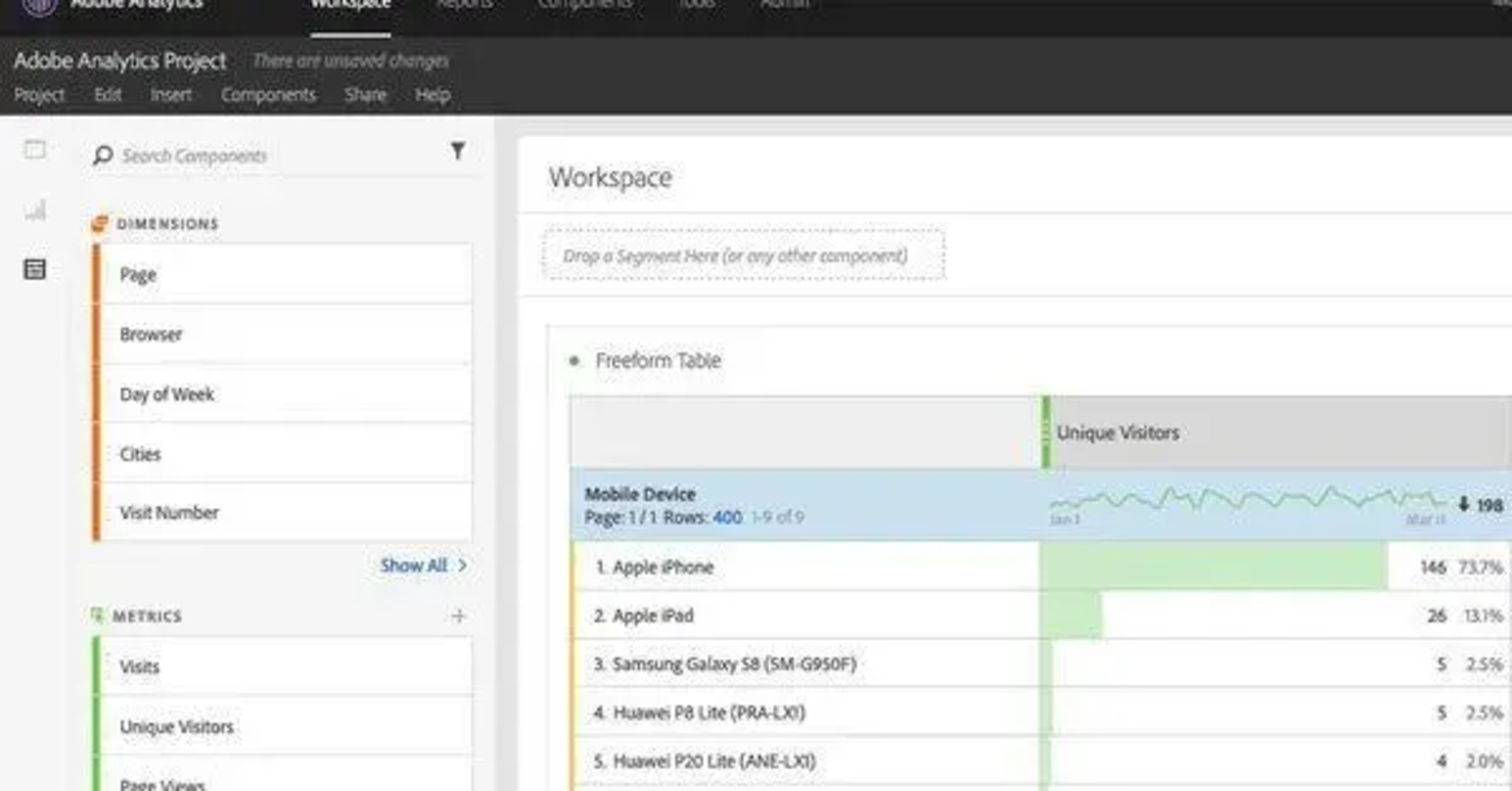Click the segment drop zone box
This screenshot has width=1512, height=791.
point(743,256)
